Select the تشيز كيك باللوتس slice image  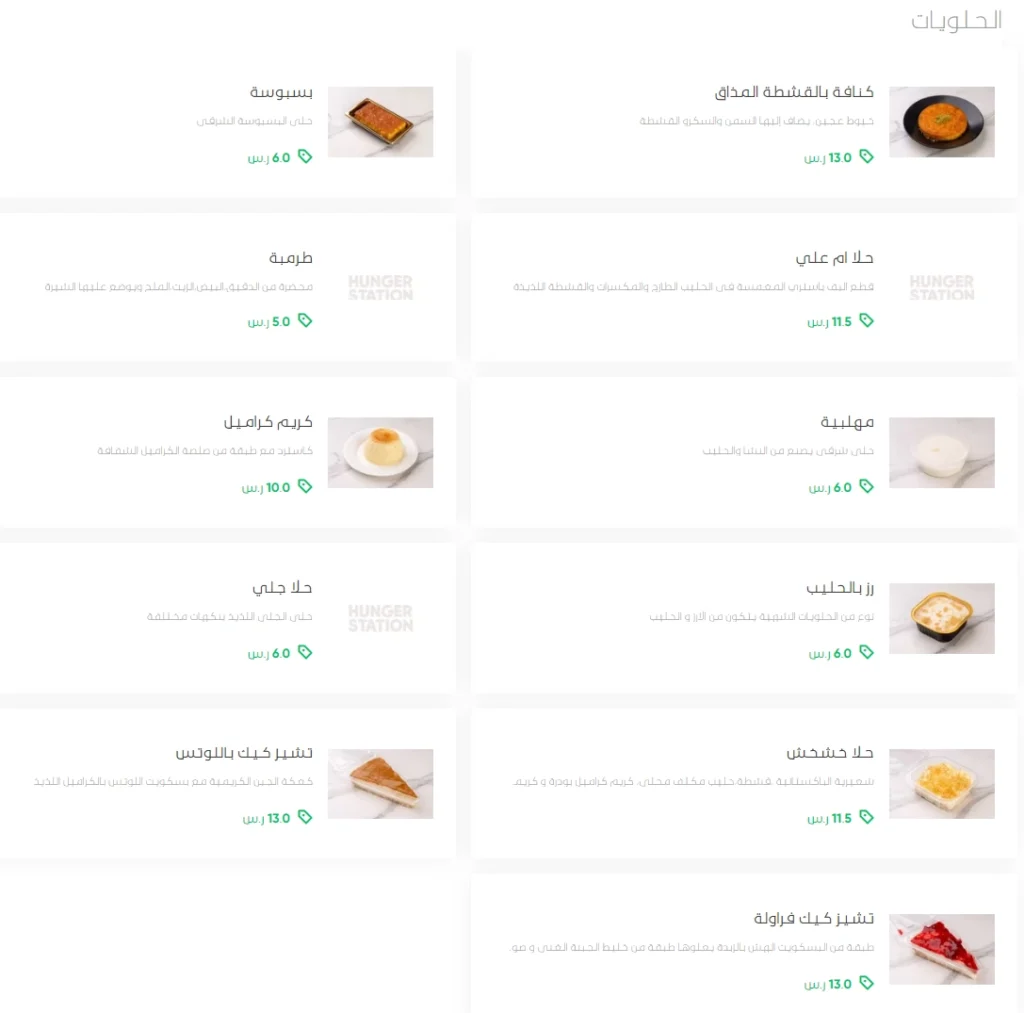(x=380, y=784)
